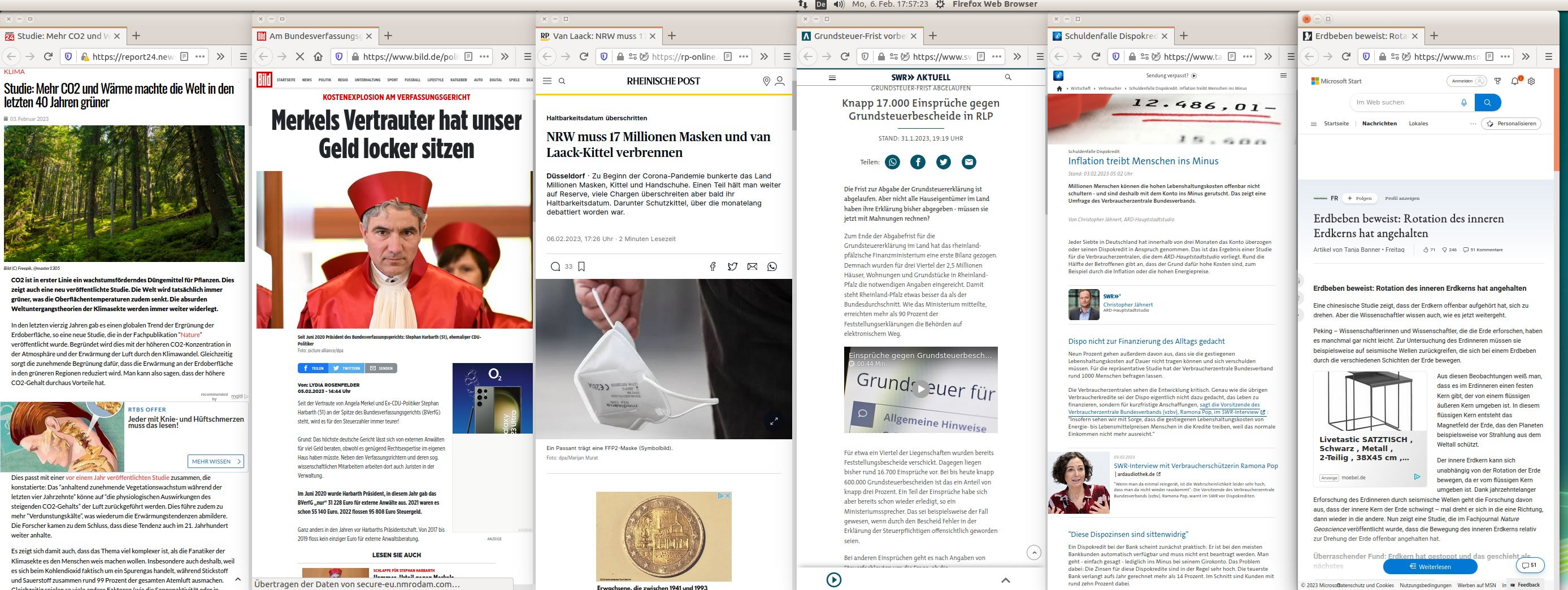Viewport: 1568px width, 590px height.
Task: Close the 'Schuldenfalle Dispokredit' tab
Action: tap(1165, 36)
